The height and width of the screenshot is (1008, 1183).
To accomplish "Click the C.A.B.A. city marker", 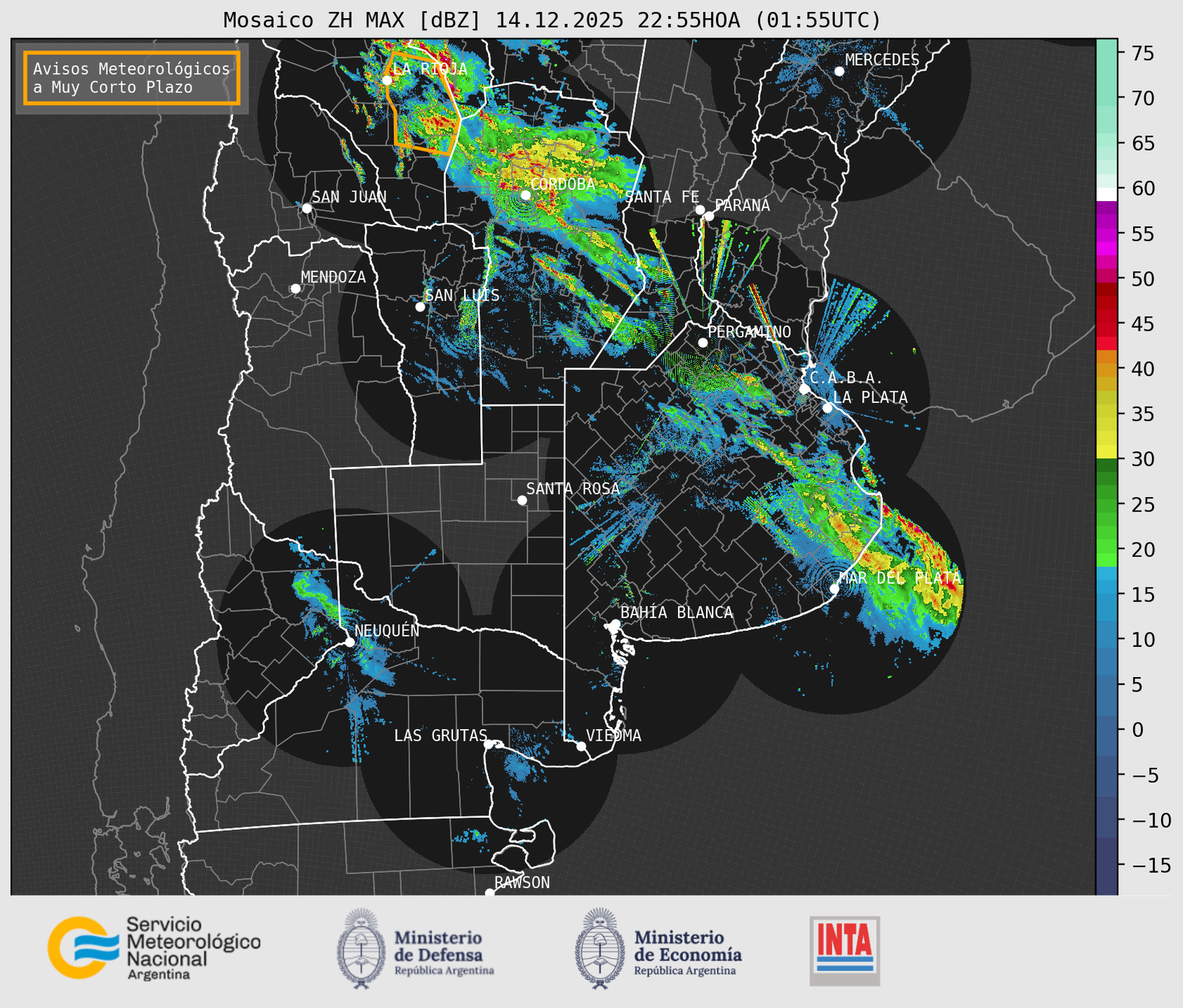I will (805, 389).
